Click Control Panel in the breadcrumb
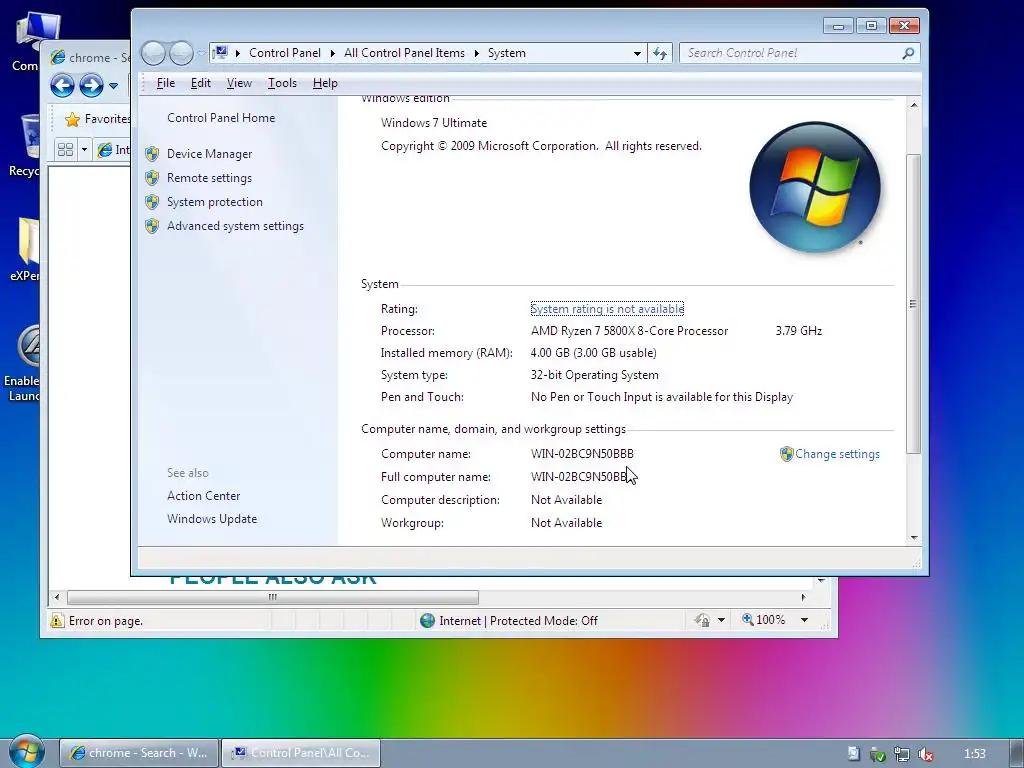 coord(285,53)
